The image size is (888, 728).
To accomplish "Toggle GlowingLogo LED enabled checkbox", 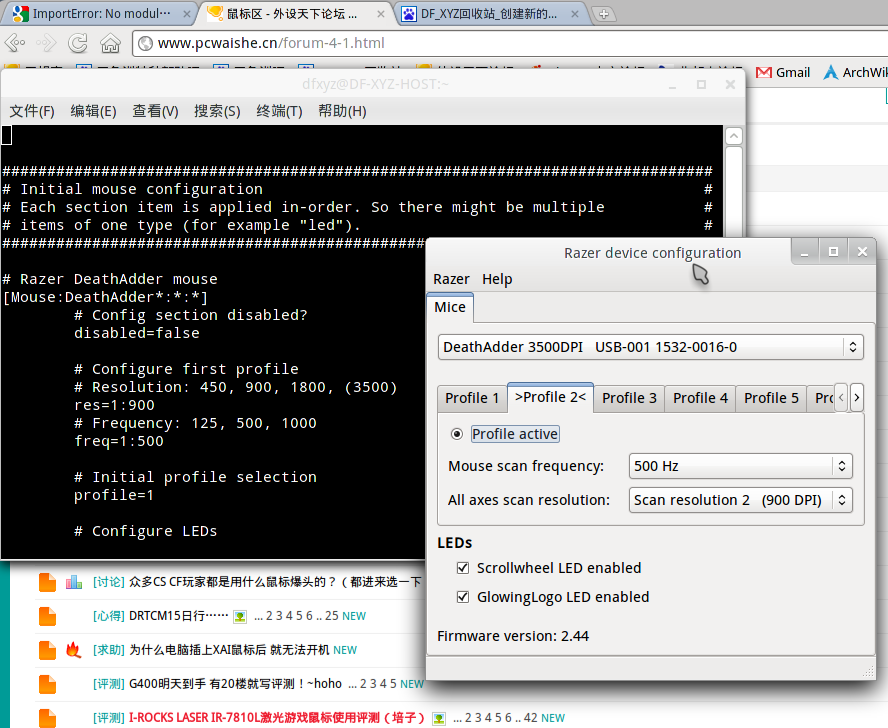I will click(463, 597).
